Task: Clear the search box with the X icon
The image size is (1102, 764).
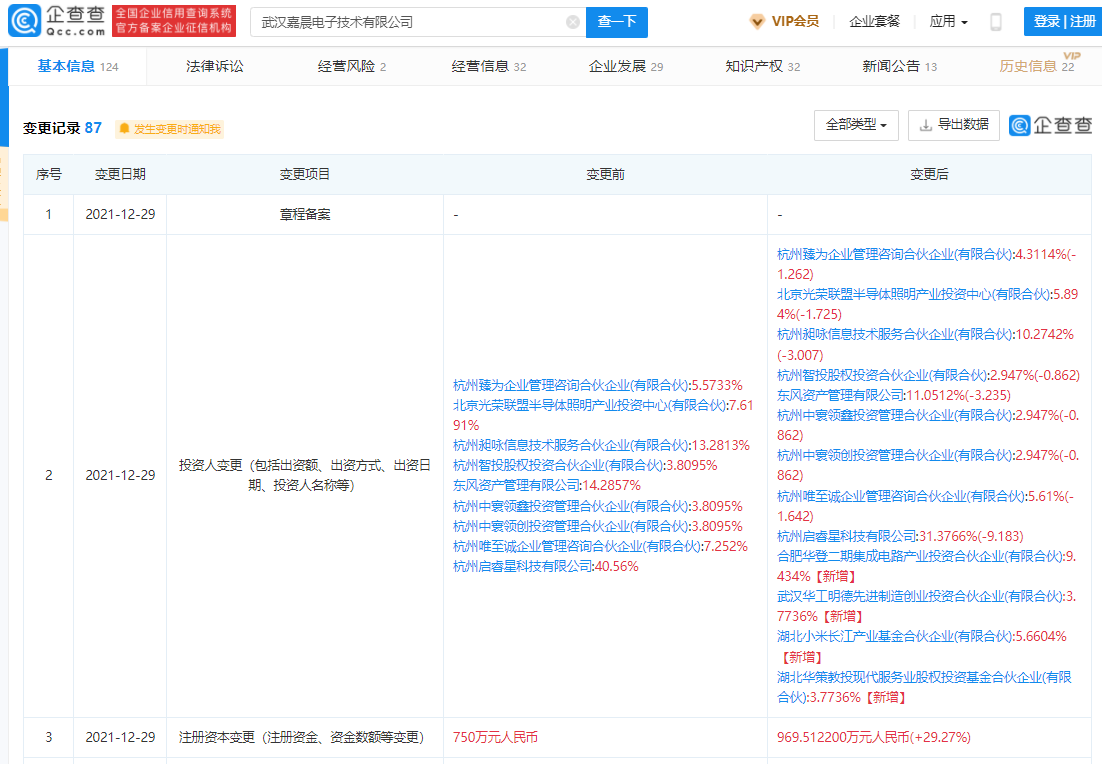Action: coord(573,22)
